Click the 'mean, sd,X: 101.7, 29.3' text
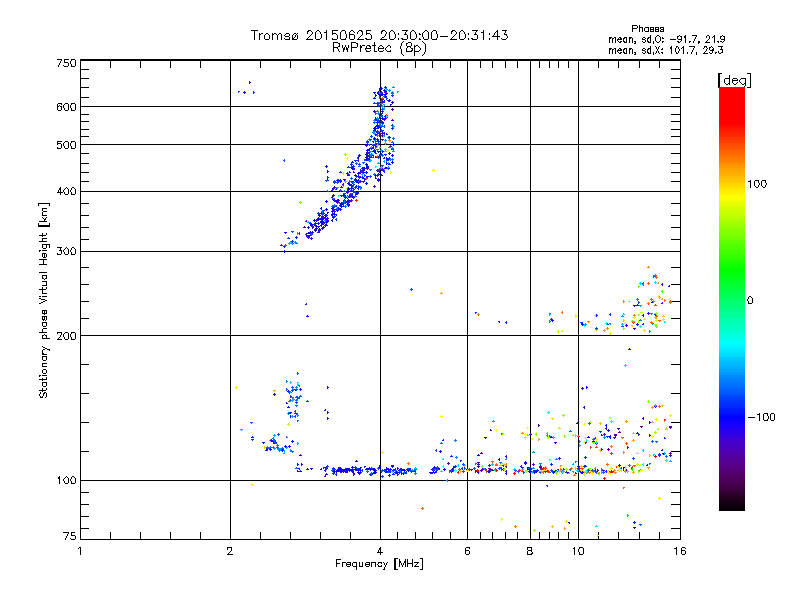Image resolution: width=800 pixels, height=600 pixels. click(x=665, y=50)
